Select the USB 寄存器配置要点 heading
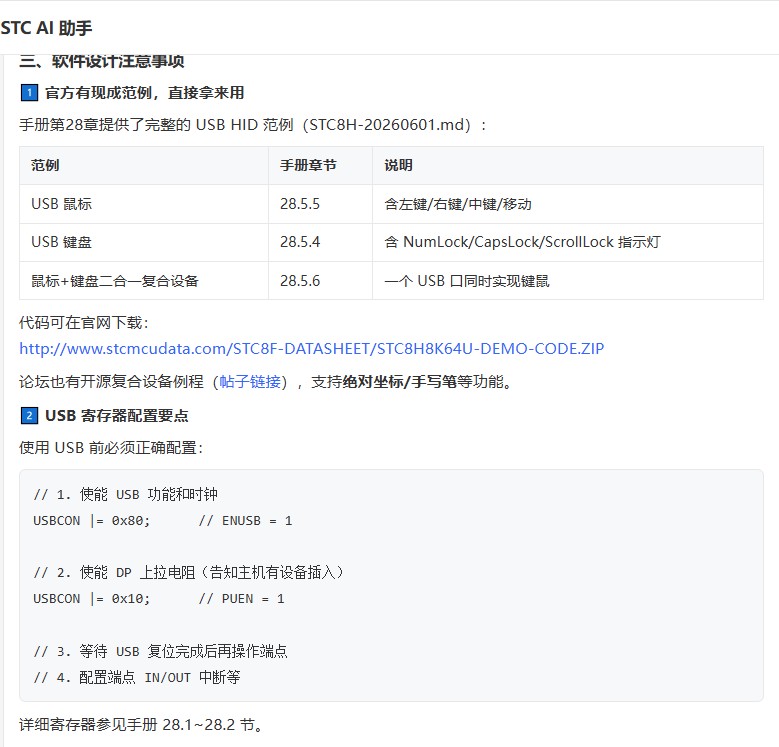 pyautogui.click(x=117, y=415)
